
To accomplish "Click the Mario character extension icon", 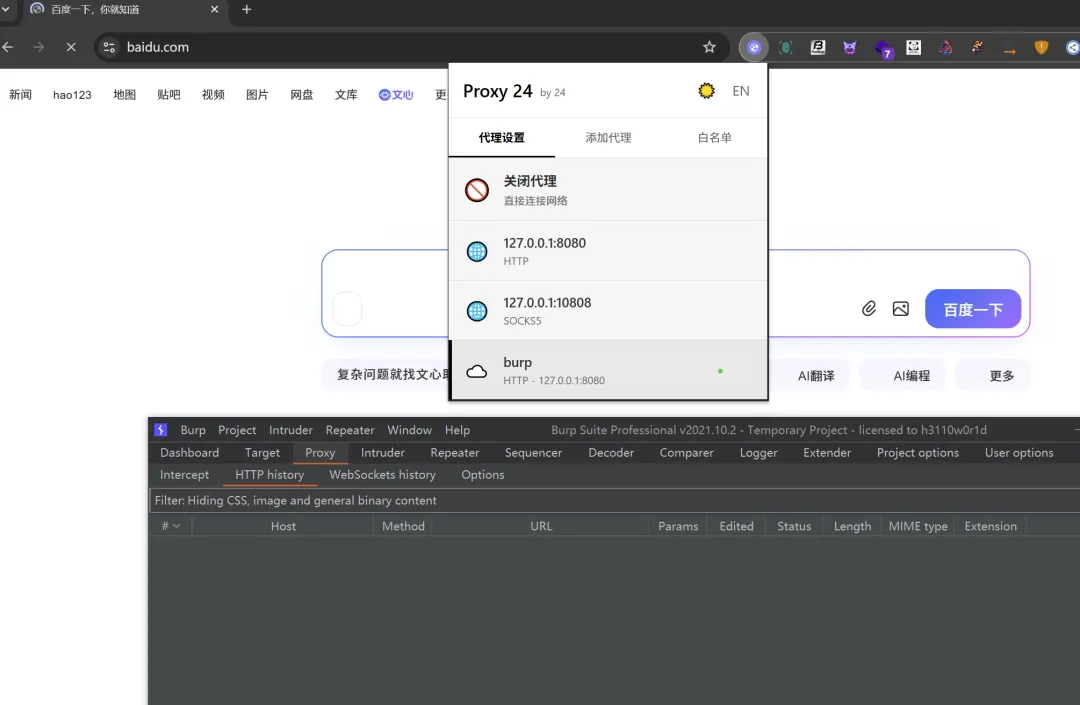I will click(x=977, y=48).
